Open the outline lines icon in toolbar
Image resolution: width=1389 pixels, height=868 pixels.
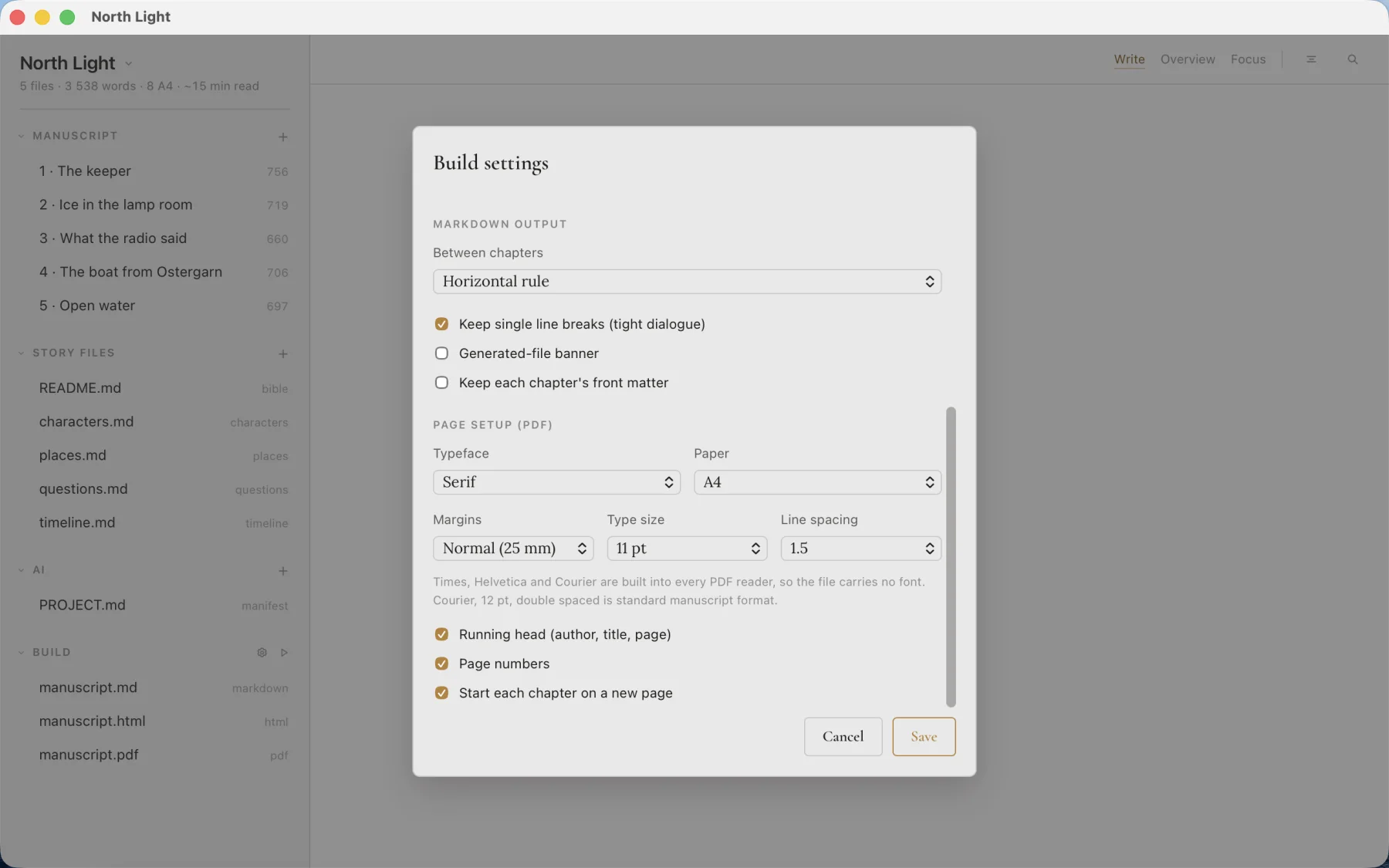[x=1311, y=59]
